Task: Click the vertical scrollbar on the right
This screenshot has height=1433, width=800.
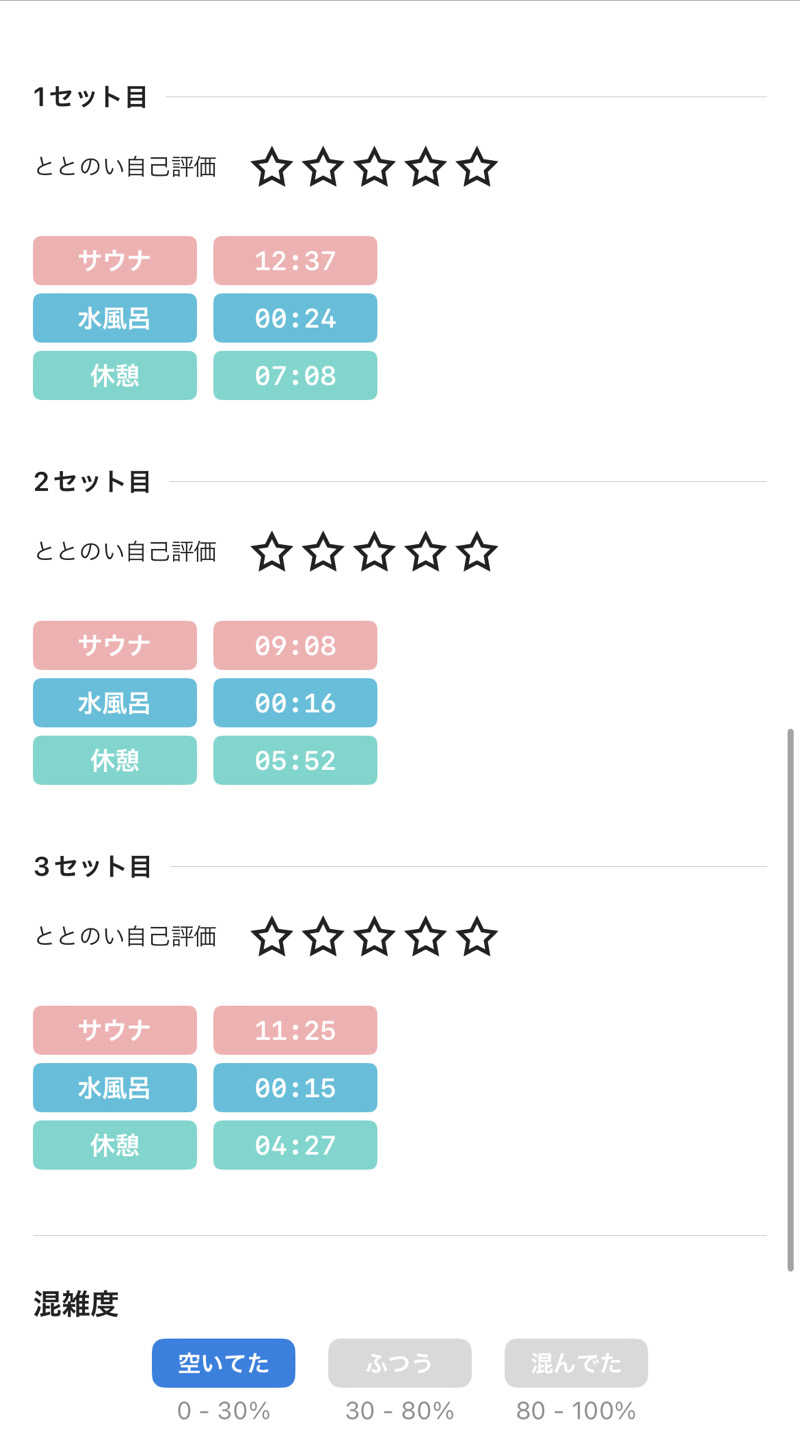Action: tap(791, 1000)
